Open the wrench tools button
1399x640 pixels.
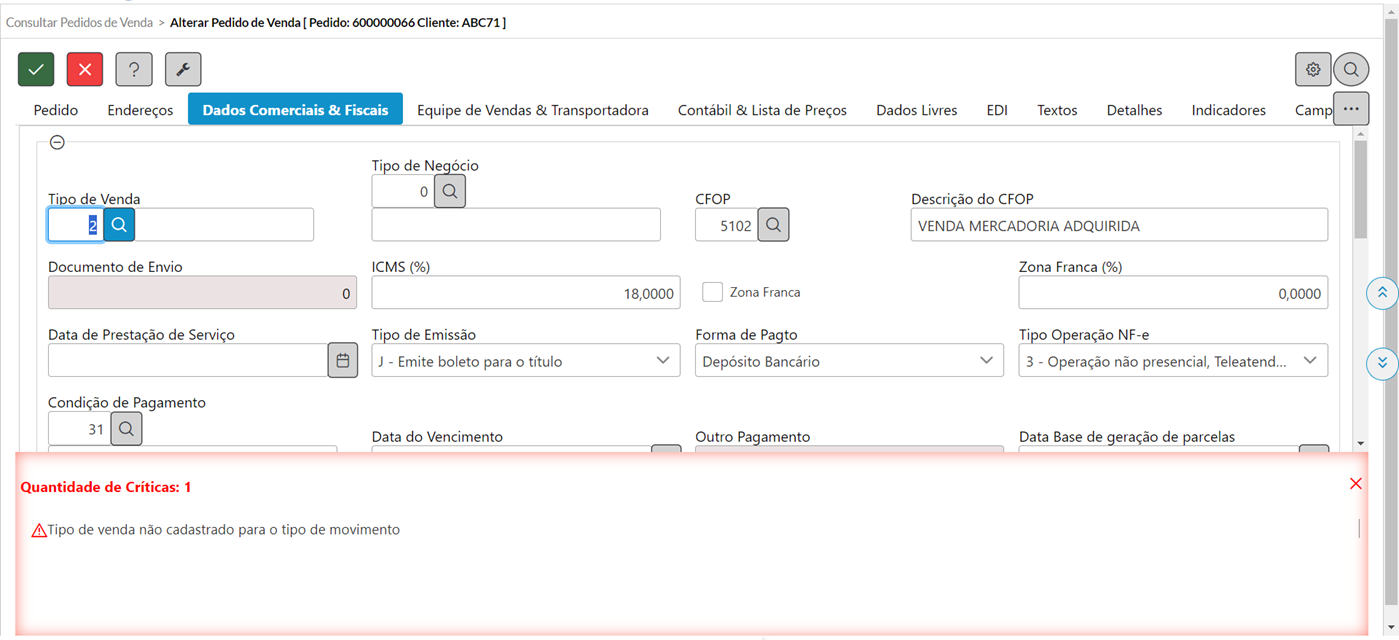click(x=183, y=69)
